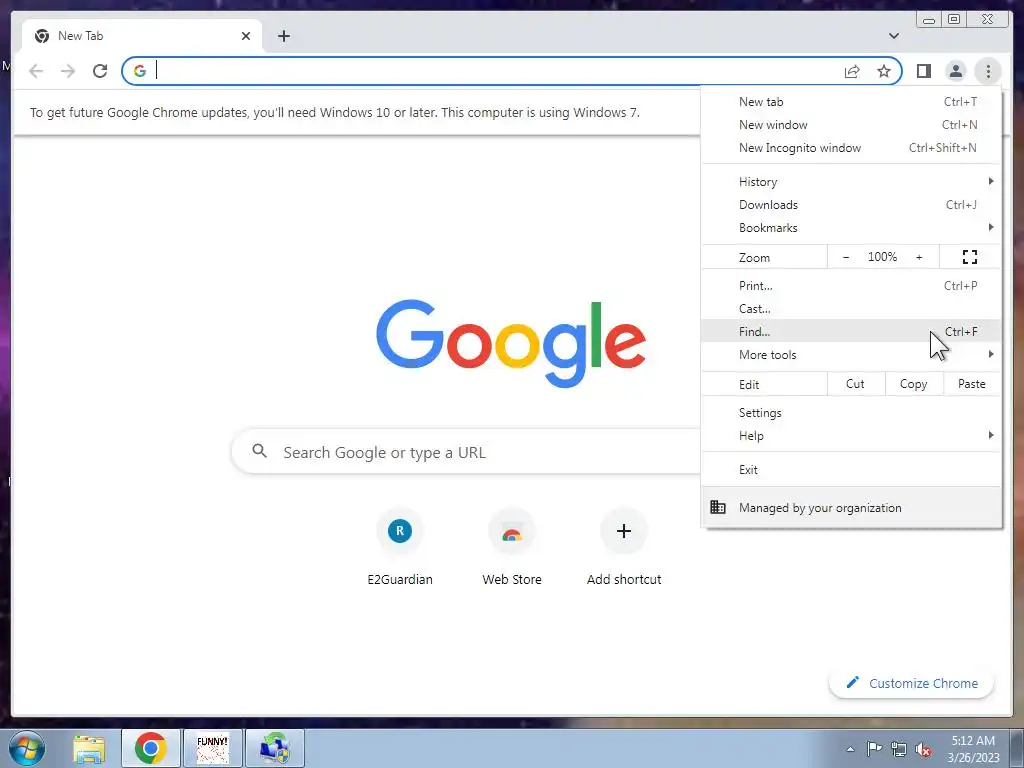Screen dimensions: 1024x768
Task: Select New tab in the menu
Action: coord(851,101)
